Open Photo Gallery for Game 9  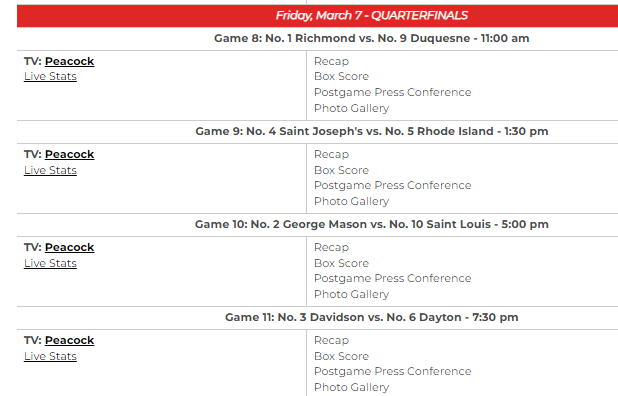[352, 201]
